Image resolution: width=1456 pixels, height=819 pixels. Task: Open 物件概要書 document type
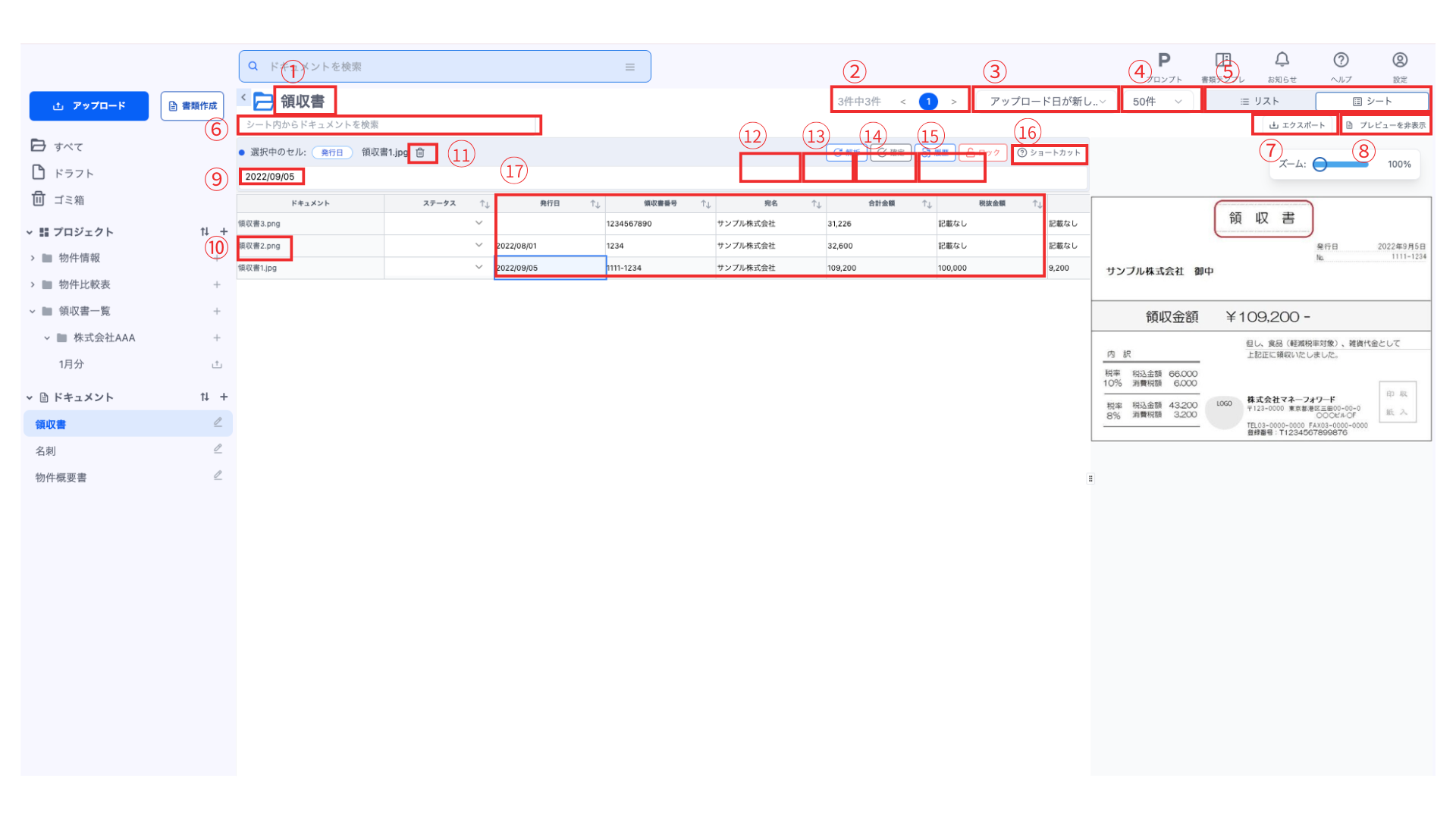[61, 477]
